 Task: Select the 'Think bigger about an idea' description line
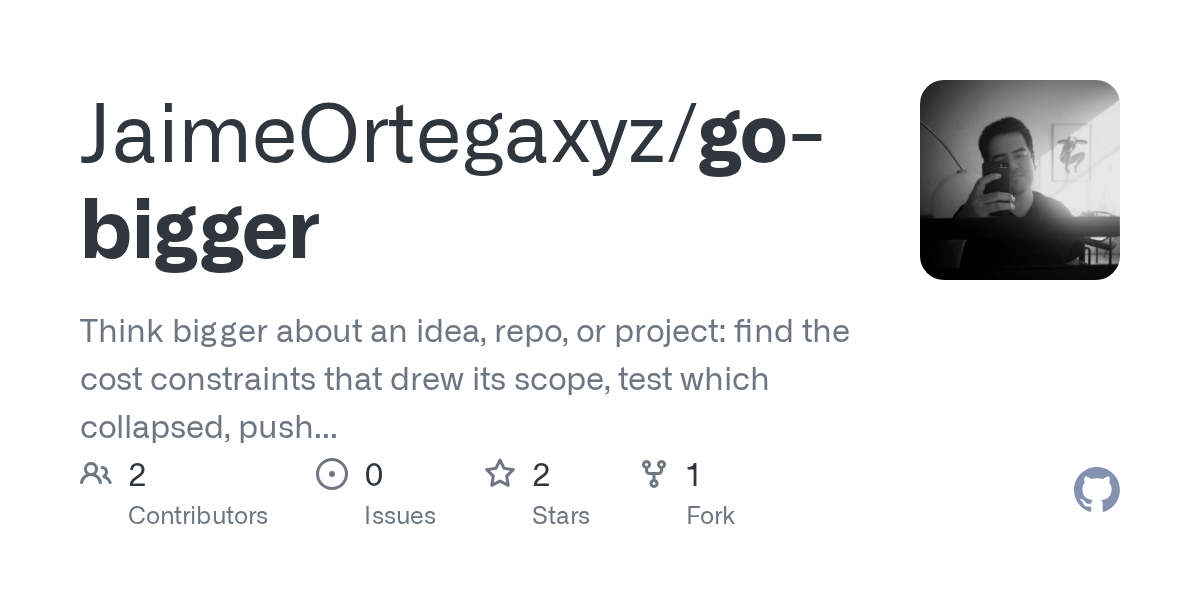[x=465, y=332]
